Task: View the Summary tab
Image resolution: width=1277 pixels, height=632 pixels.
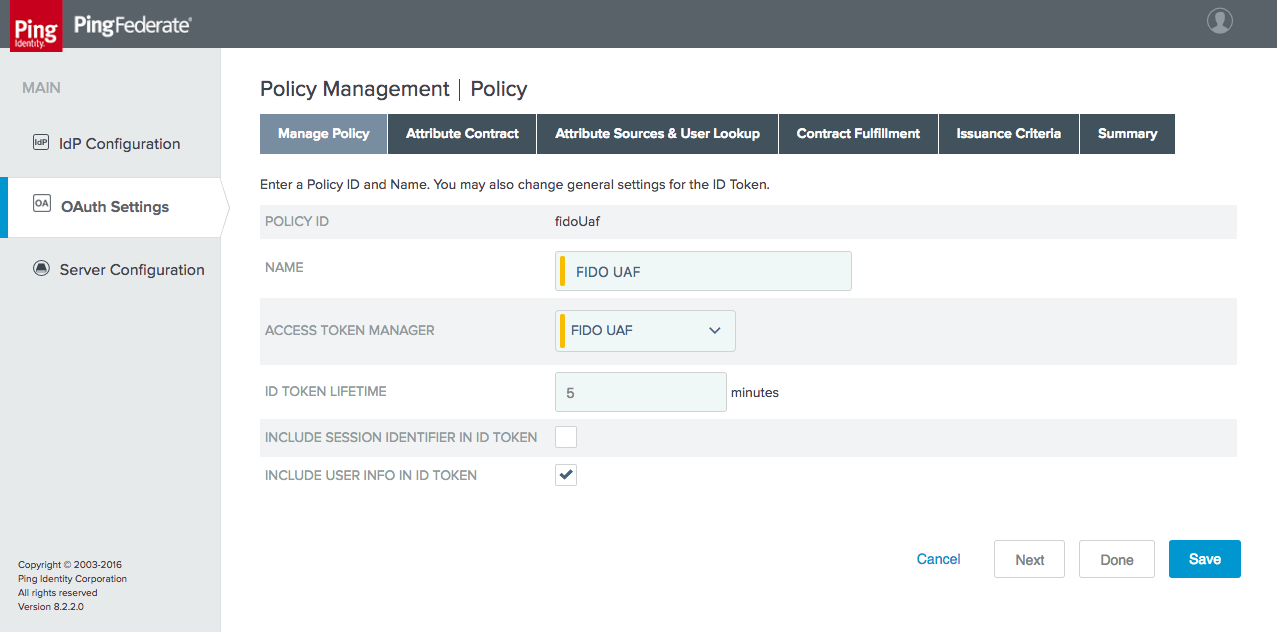Action: (x=1127, y=134)
